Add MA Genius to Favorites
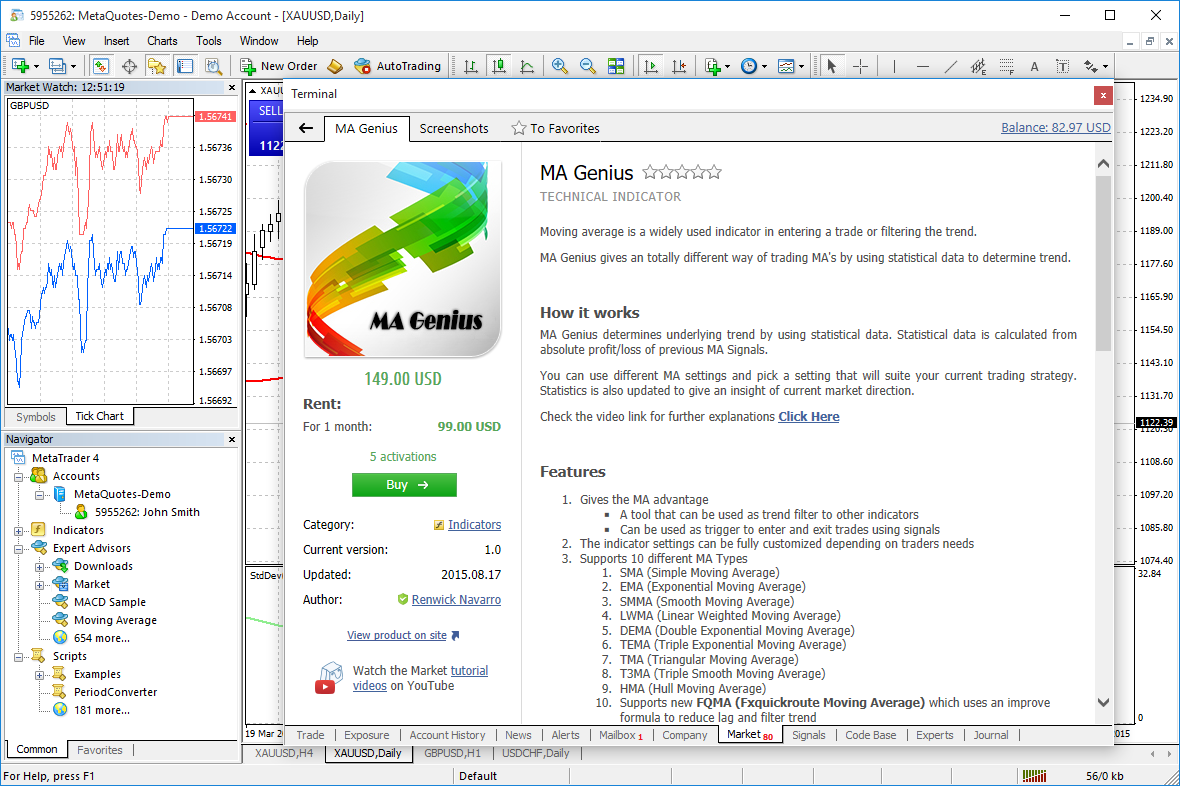 pos(555,128)
